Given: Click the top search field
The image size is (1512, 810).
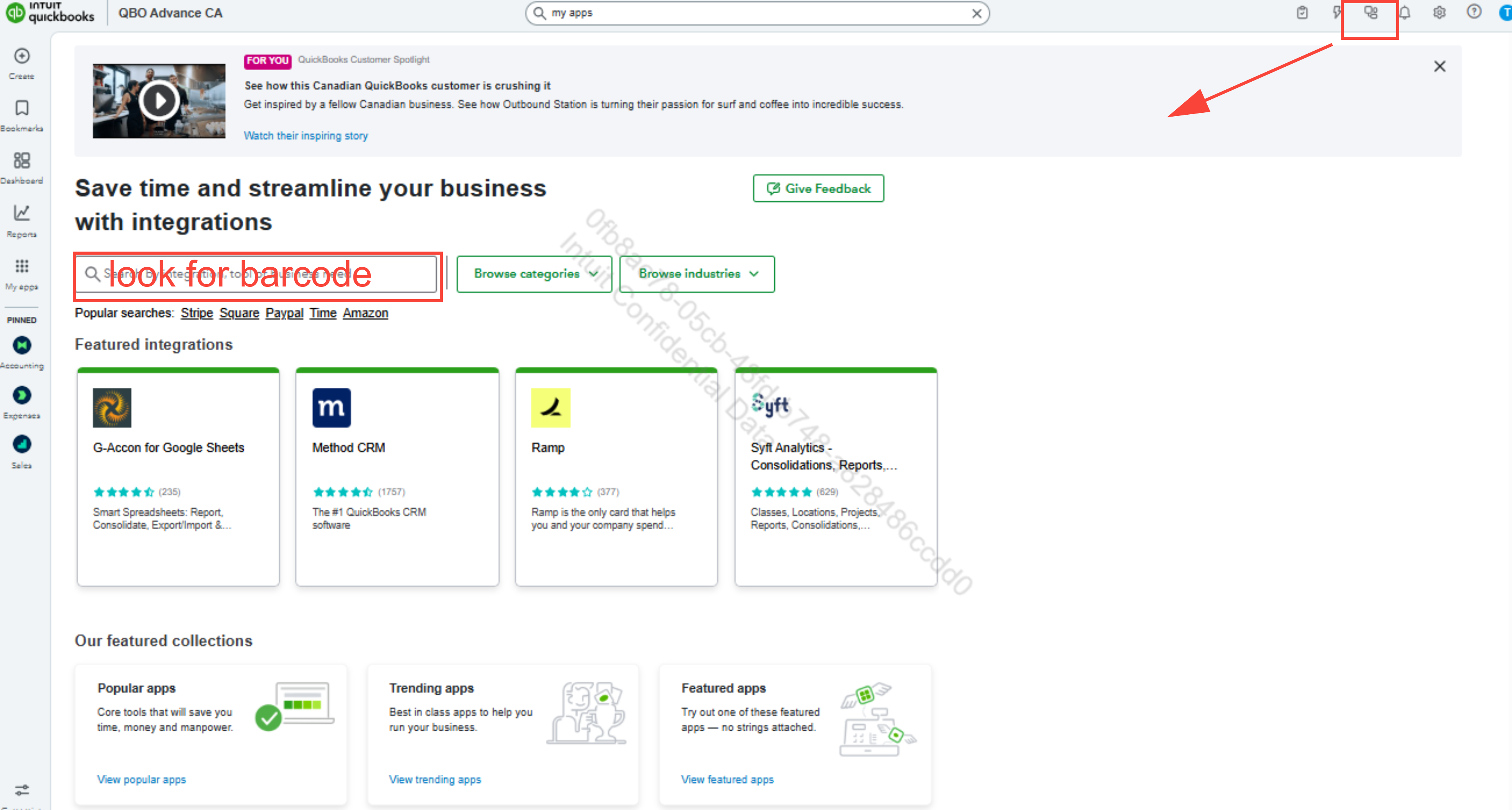Looking at the screenshot, I should 757,13.
